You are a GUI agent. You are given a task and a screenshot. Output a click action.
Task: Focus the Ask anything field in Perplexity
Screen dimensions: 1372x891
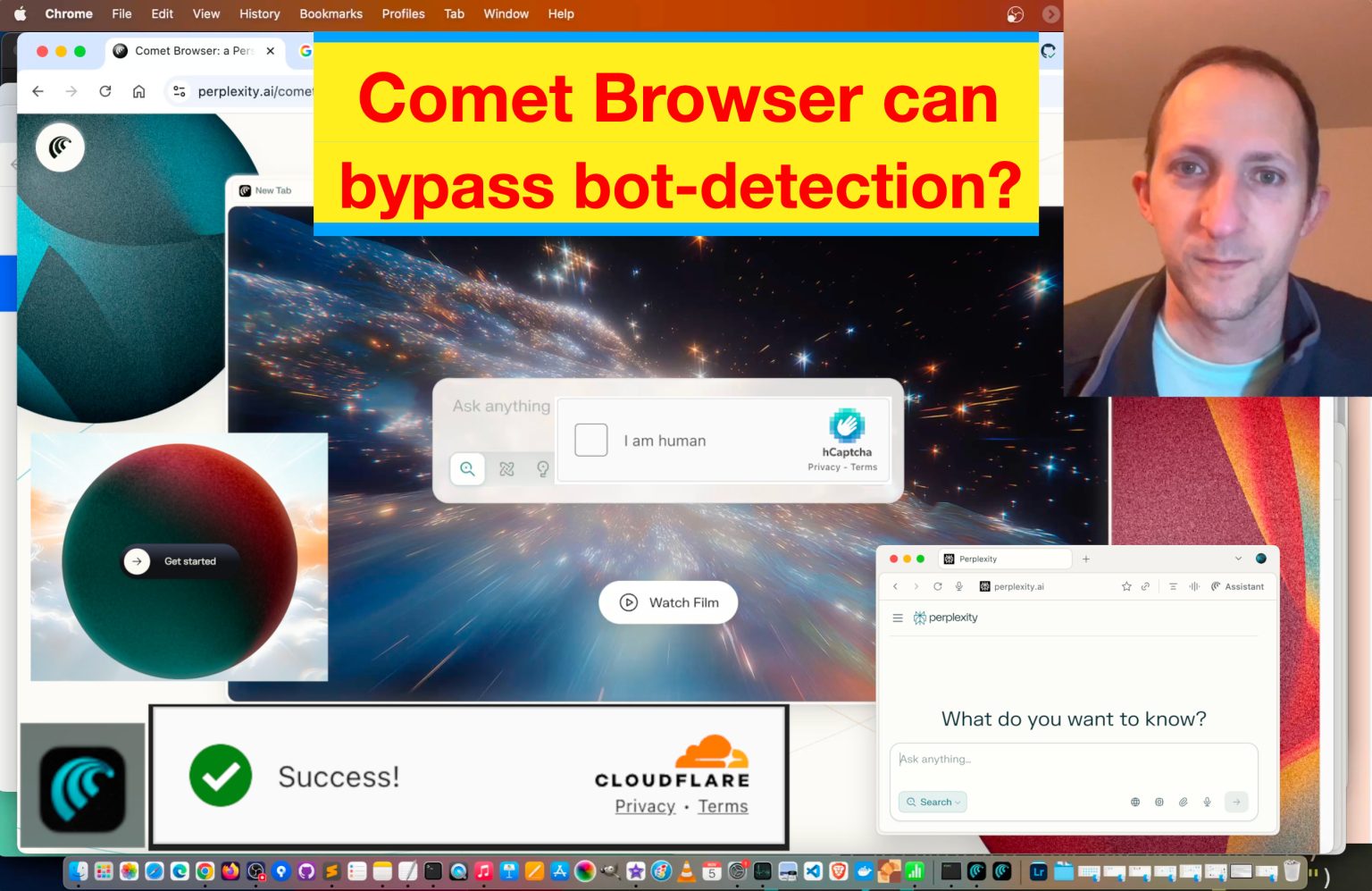click(x=1074, y=759)
